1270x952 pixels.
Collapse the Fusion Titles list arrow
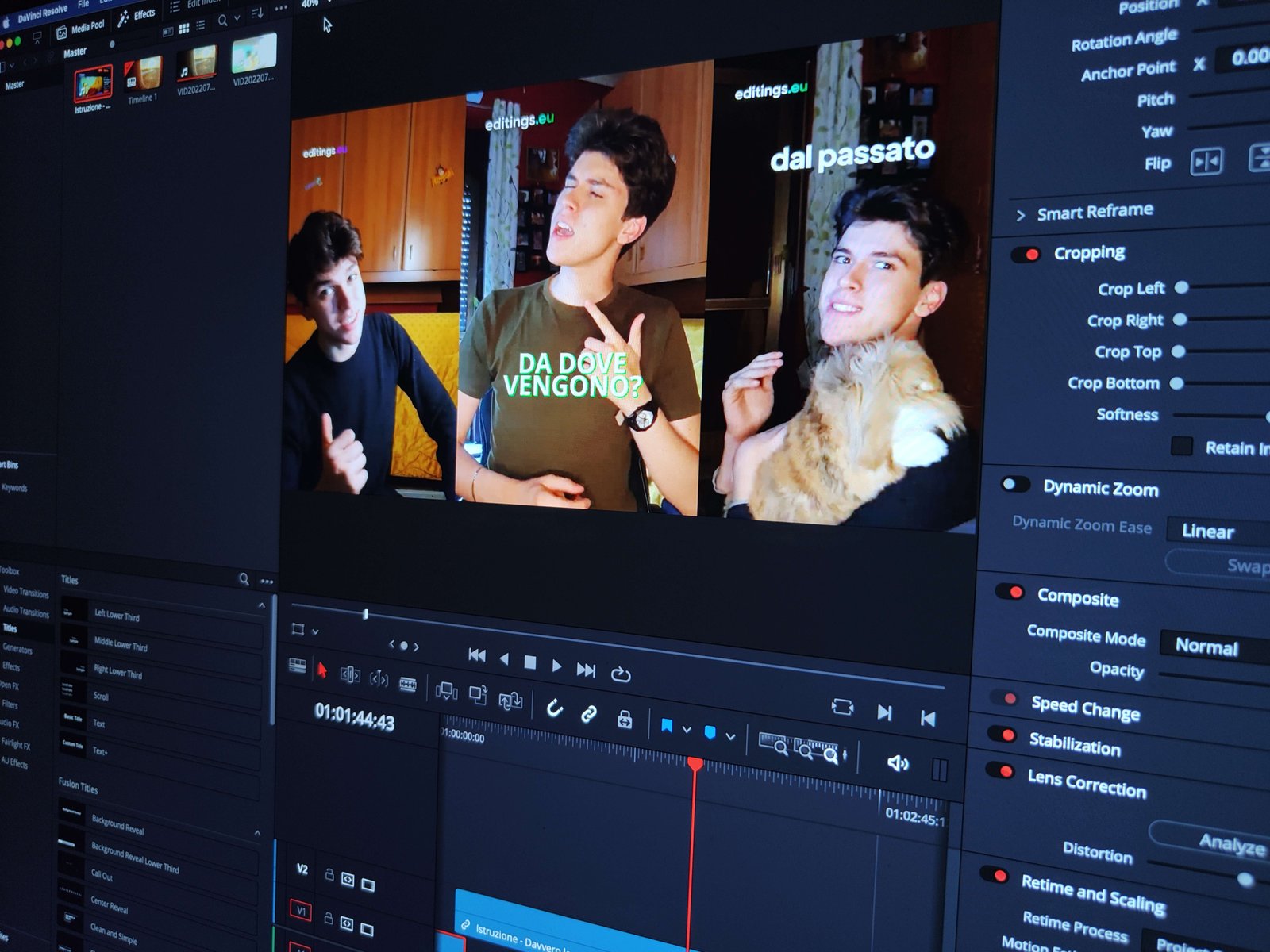point(257,833)
